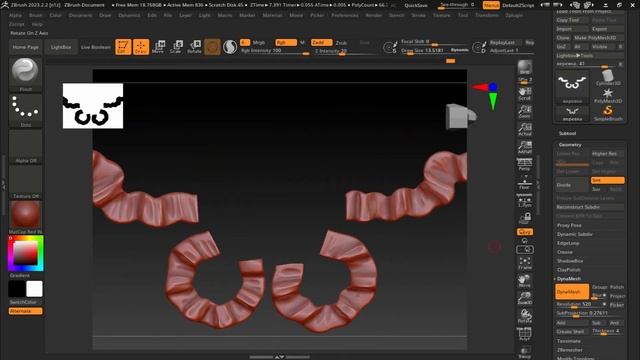Toggle the Rgb channel button
640x360 pixels.
[x=286, y=42]
